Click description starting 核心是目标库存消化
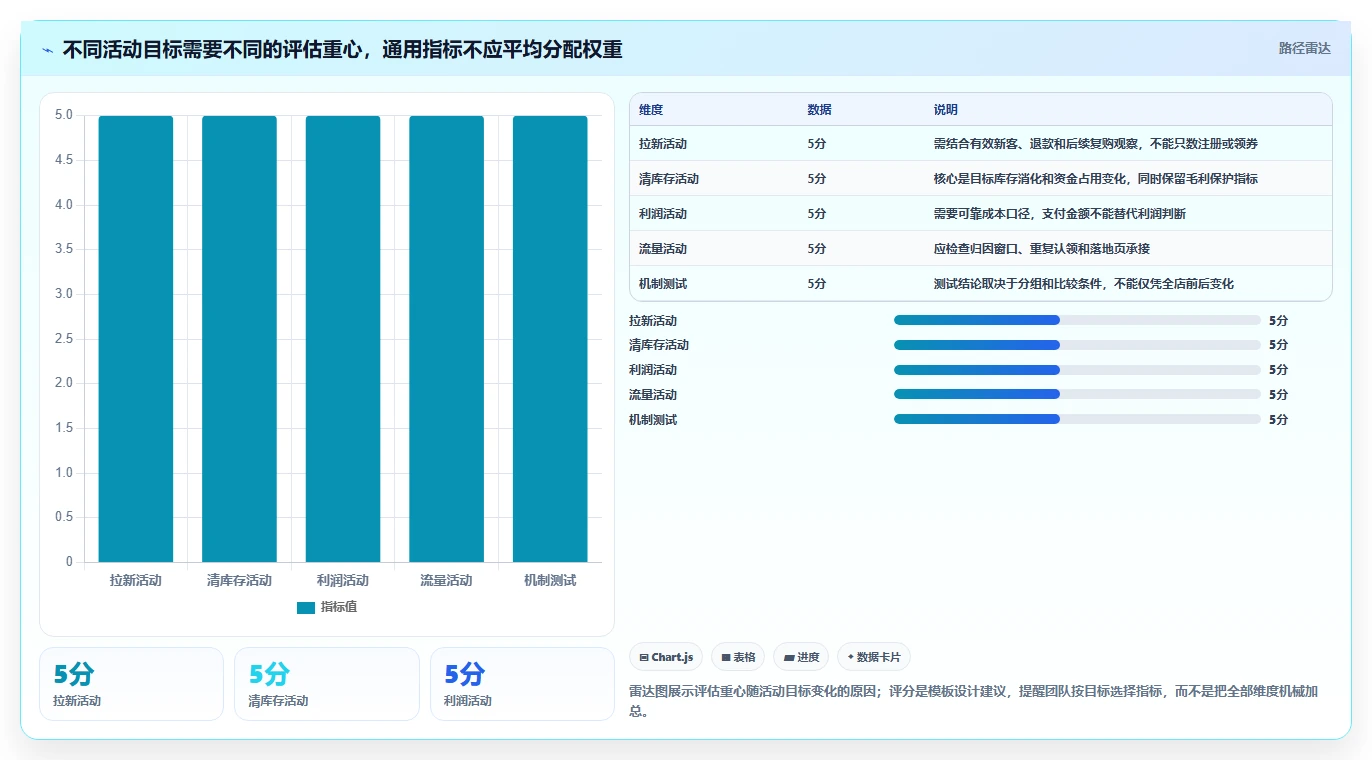1372x760 pixels. (1095, 179)
